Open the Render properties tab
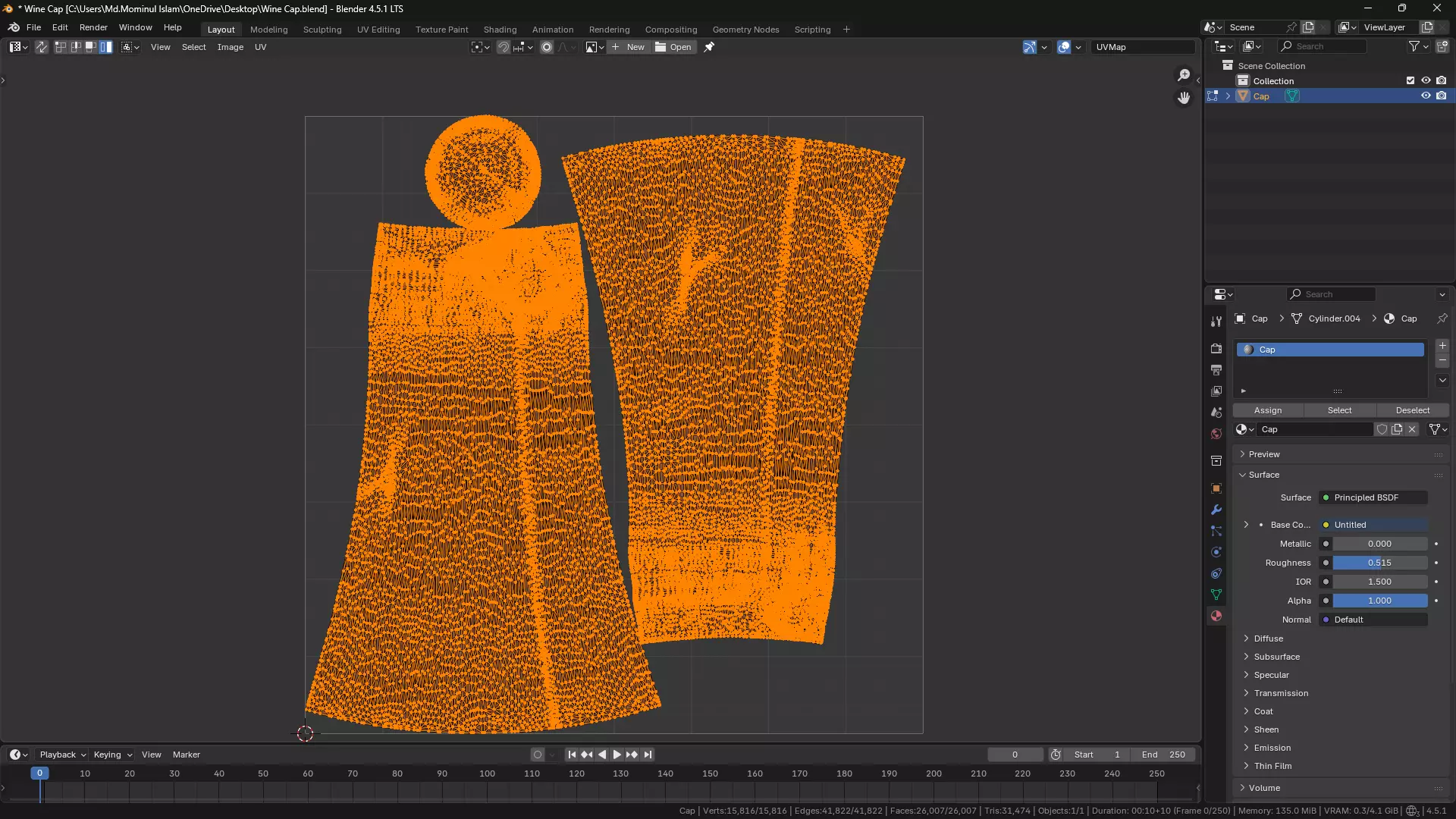 pos(1216,349)
